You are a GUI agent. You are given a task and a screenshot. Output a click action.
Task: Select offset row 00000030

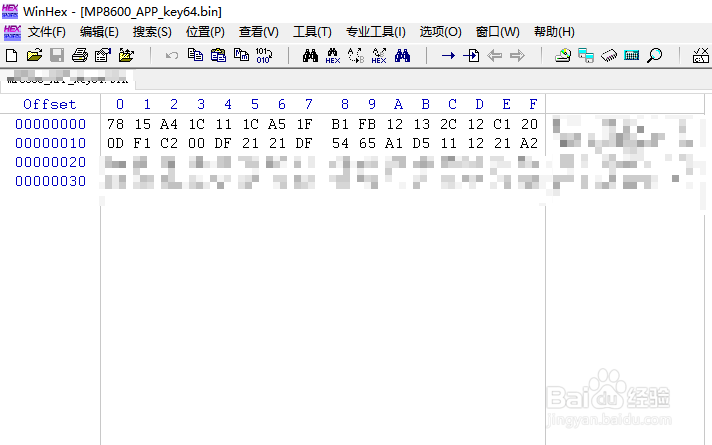point(50,181)
